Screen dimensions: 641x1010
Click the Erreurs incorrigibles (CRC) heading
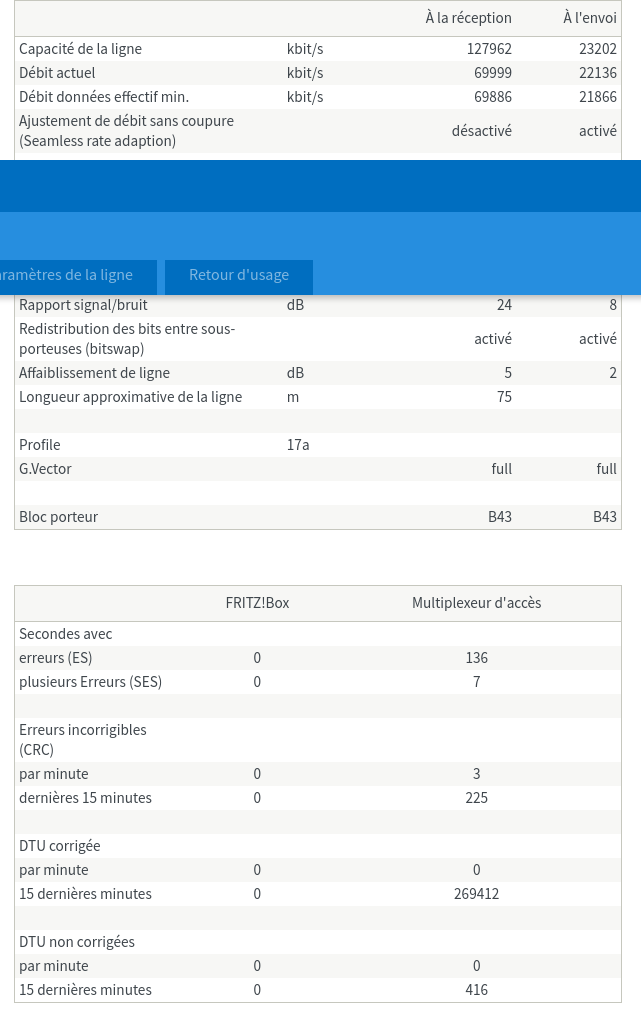pyautogui.click(x=83, y=739)
